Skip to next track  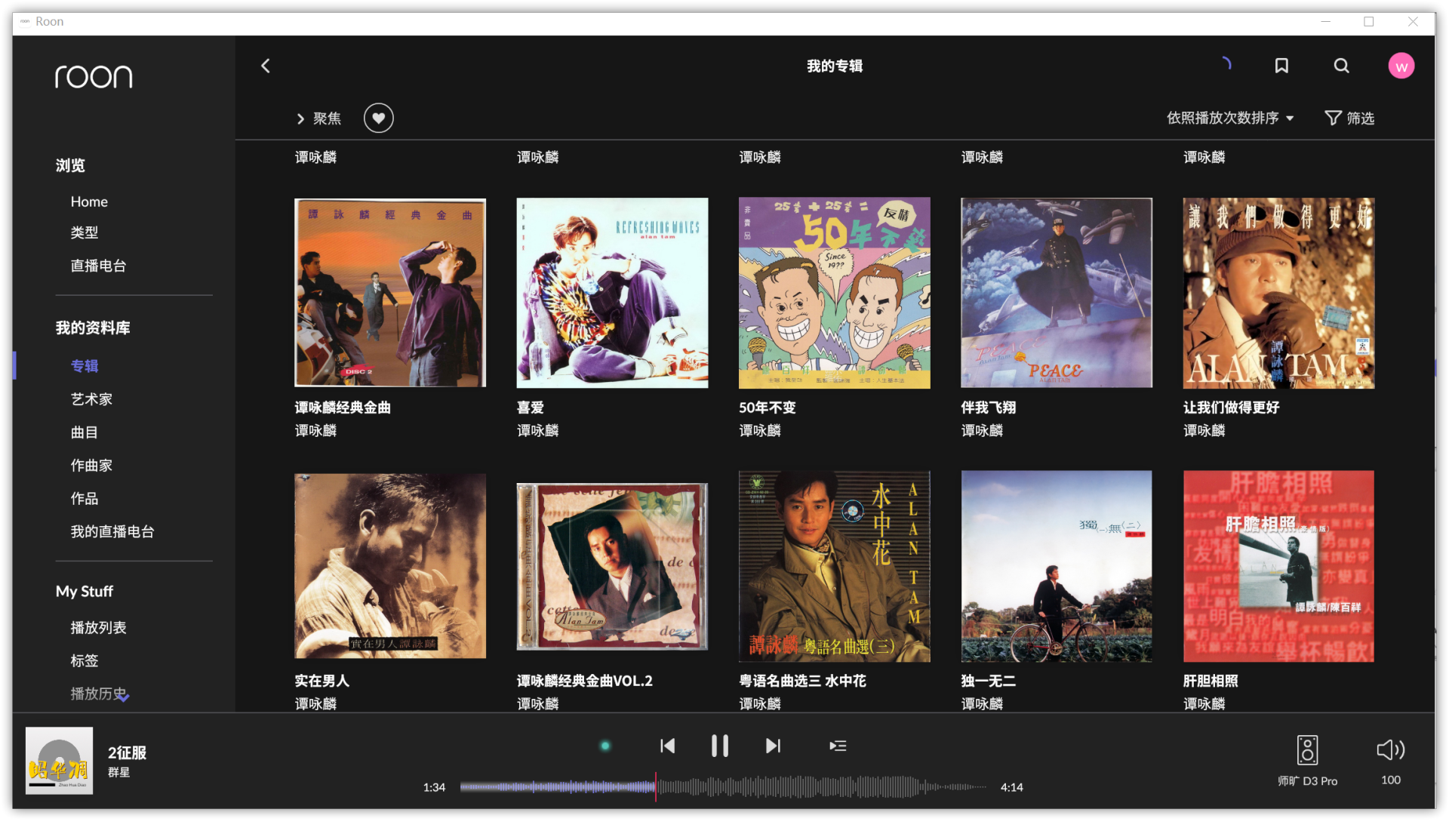pos(773,746)
